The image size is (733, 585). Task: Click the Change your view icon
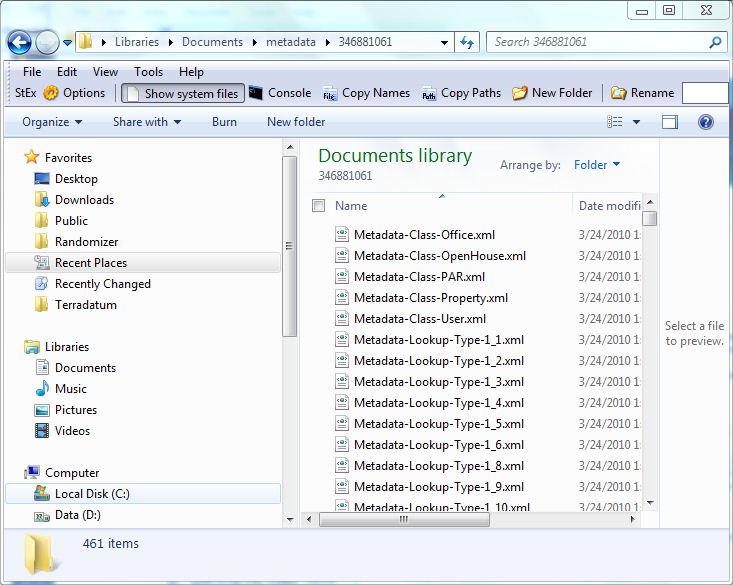coord(614,122)
